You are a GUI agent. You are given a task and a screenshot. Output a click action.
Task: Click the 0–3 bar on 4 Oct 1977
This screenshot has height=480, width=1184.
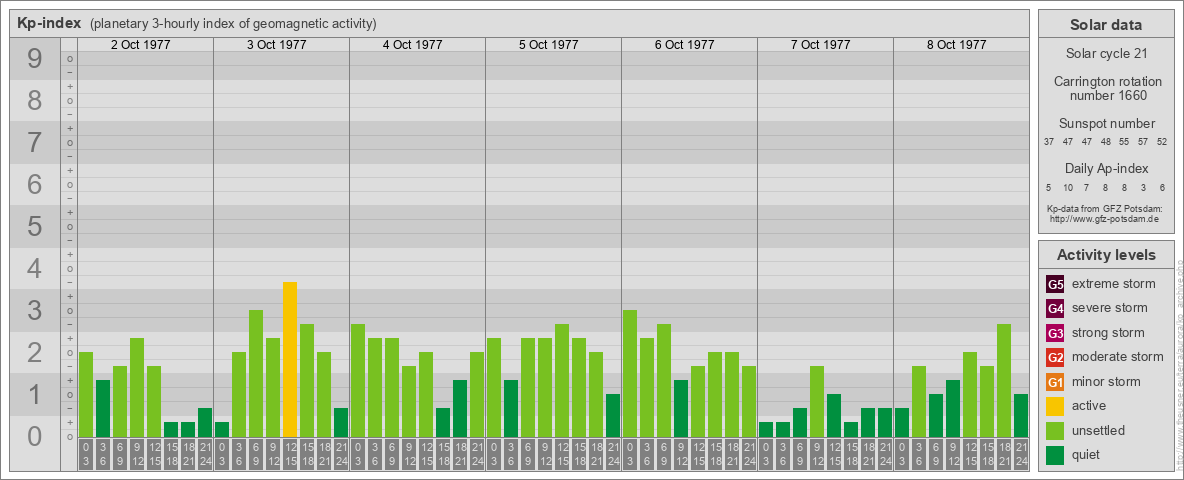358,380
